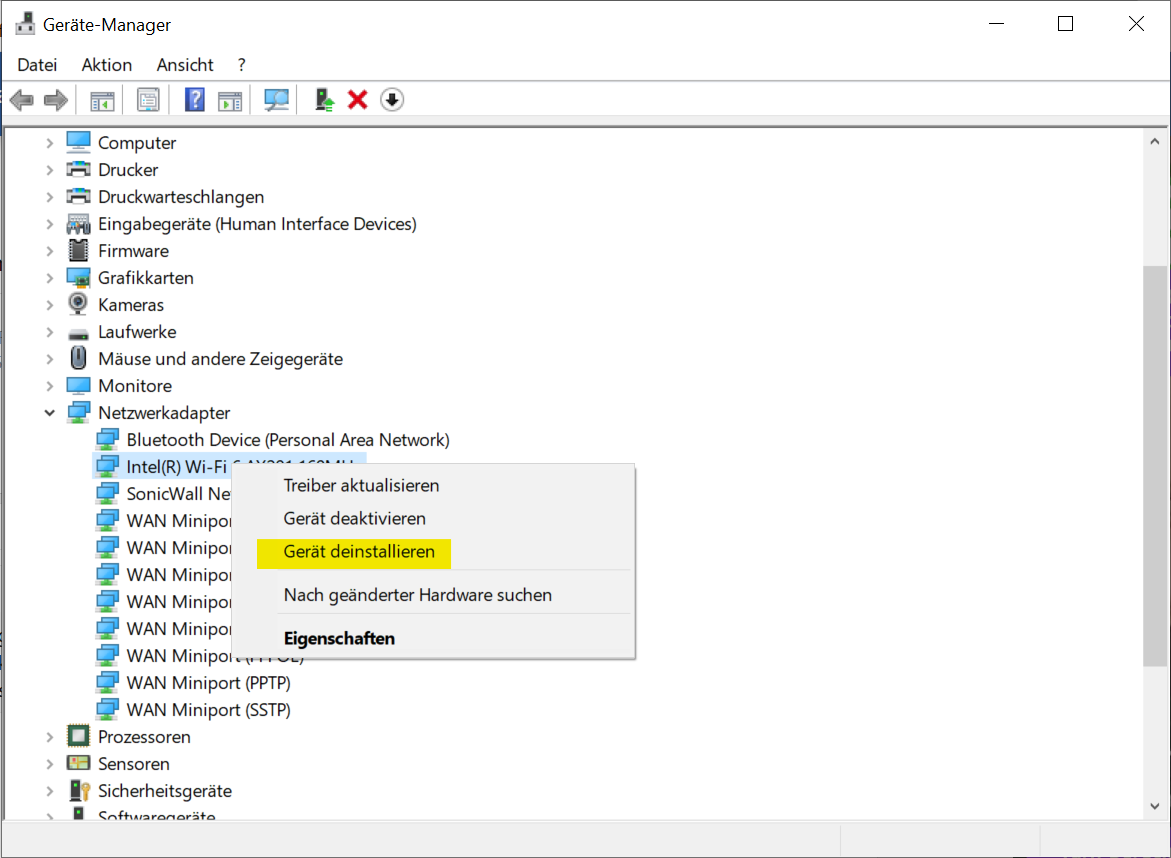Click the Kameras webcam icon
The height and width of the screenshot is (858, 1171).
click(x=78, y=304)
